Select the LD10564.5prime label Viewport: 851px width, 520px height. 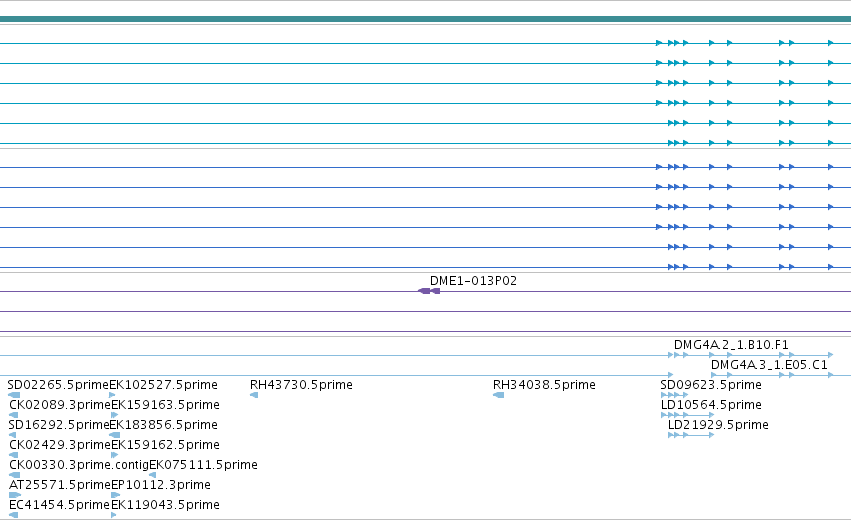(x=711, y=405)
